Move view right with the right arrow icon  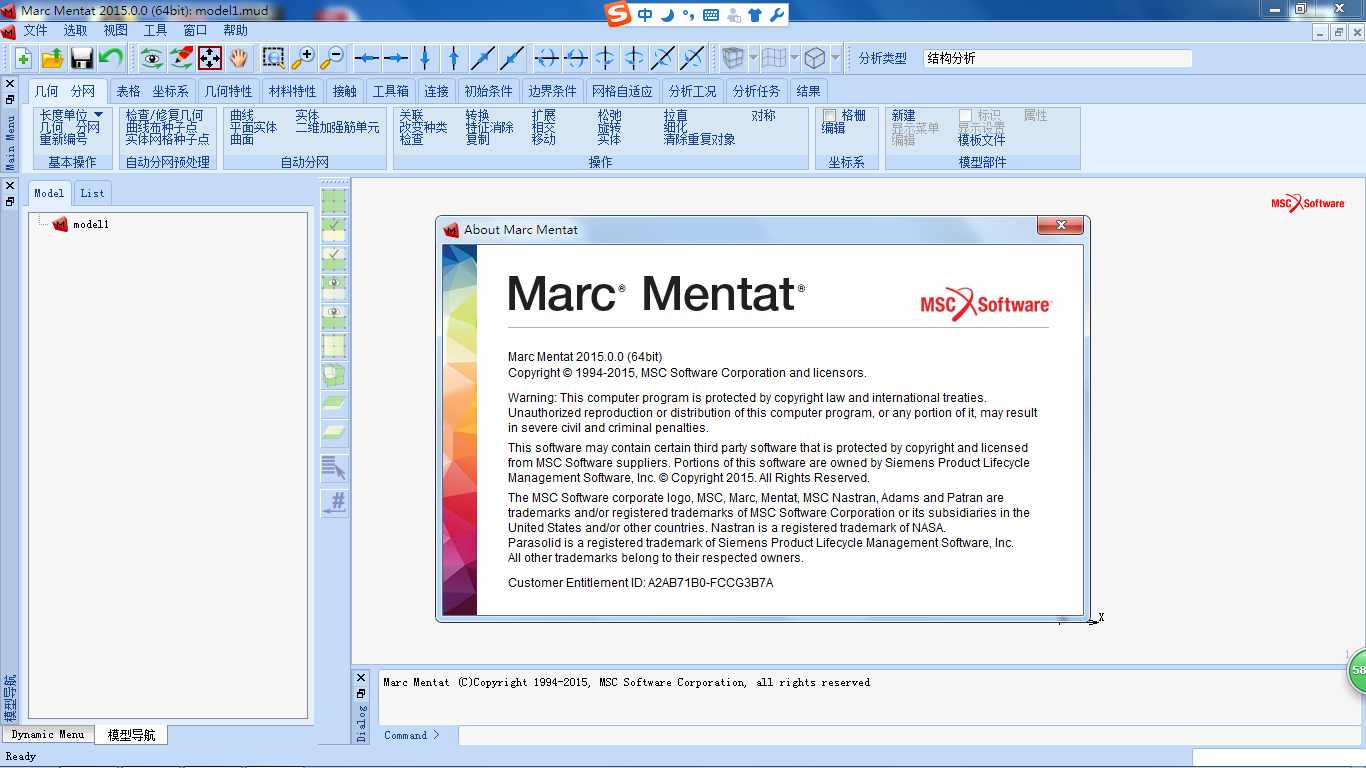click(x=396, y=58)
